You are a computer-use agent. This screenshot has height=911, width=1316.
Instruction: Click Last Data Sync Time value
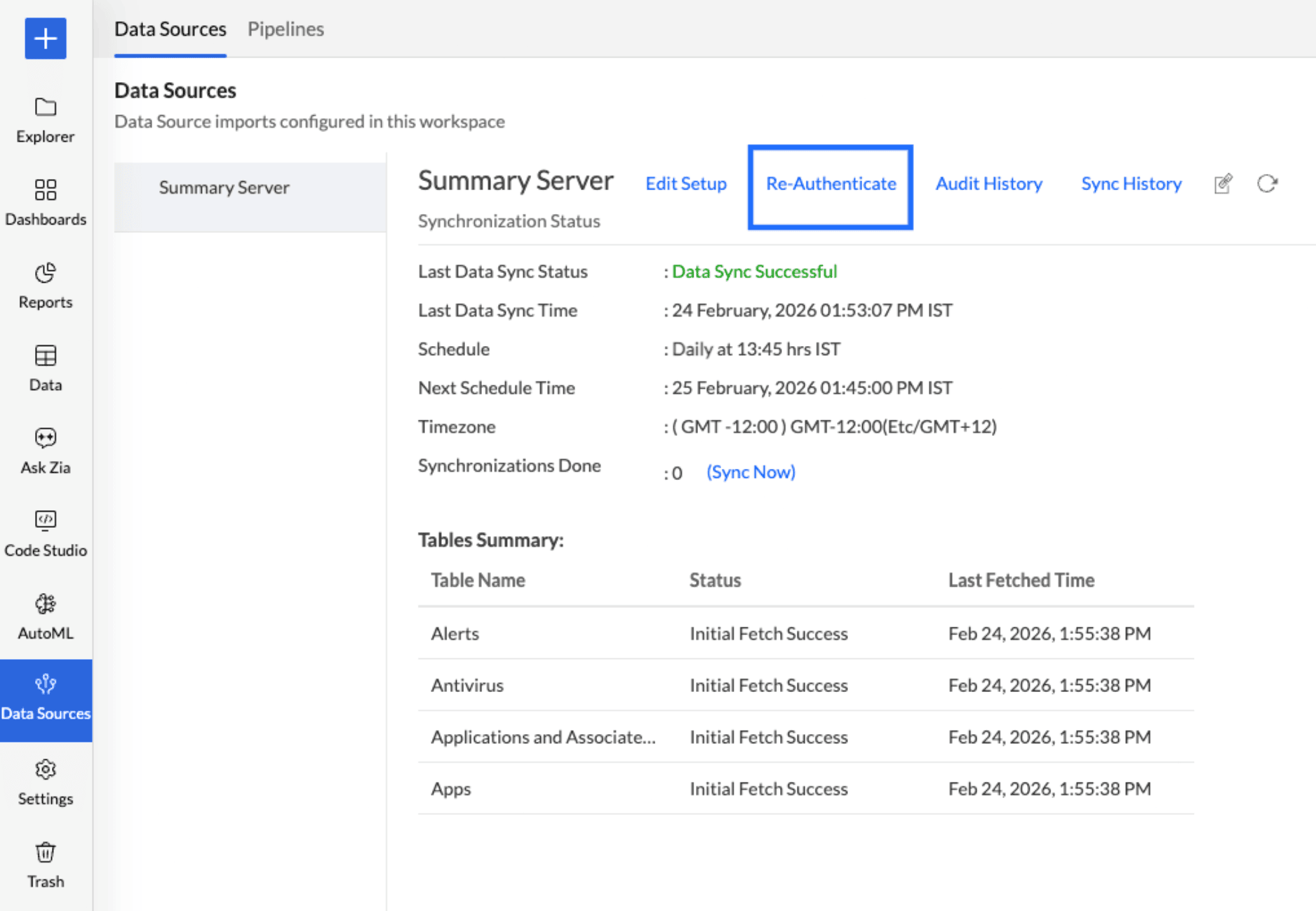click(812, 310)
